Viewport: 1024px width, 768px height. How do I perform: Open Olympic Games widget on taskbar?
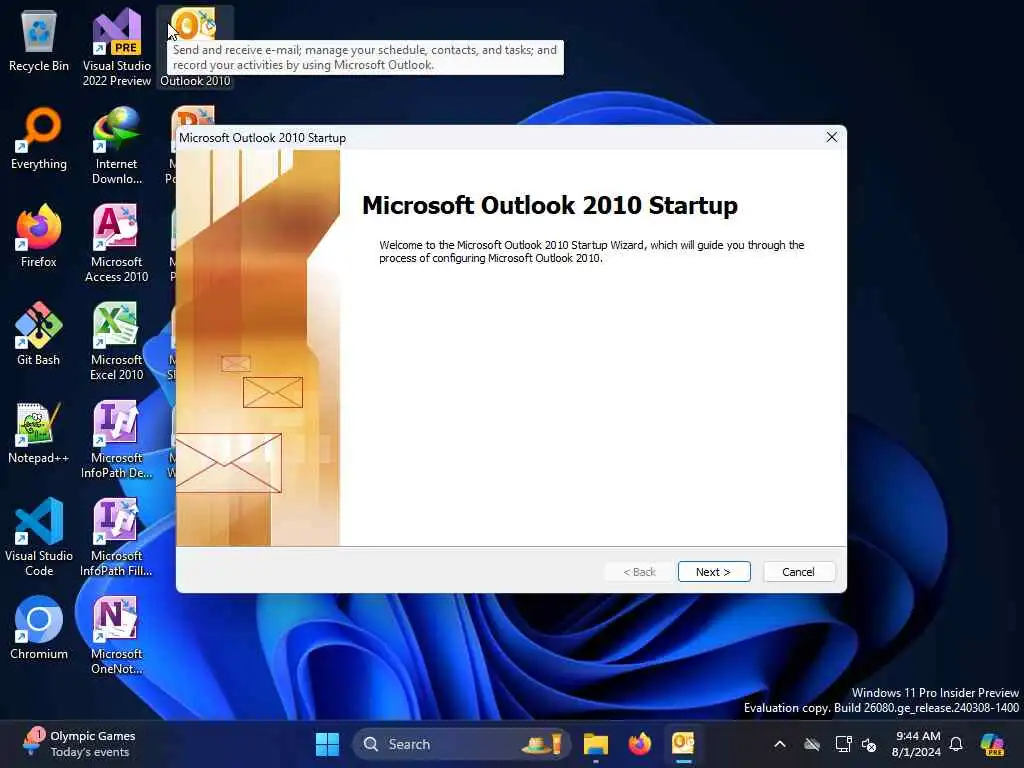[78, 744]
